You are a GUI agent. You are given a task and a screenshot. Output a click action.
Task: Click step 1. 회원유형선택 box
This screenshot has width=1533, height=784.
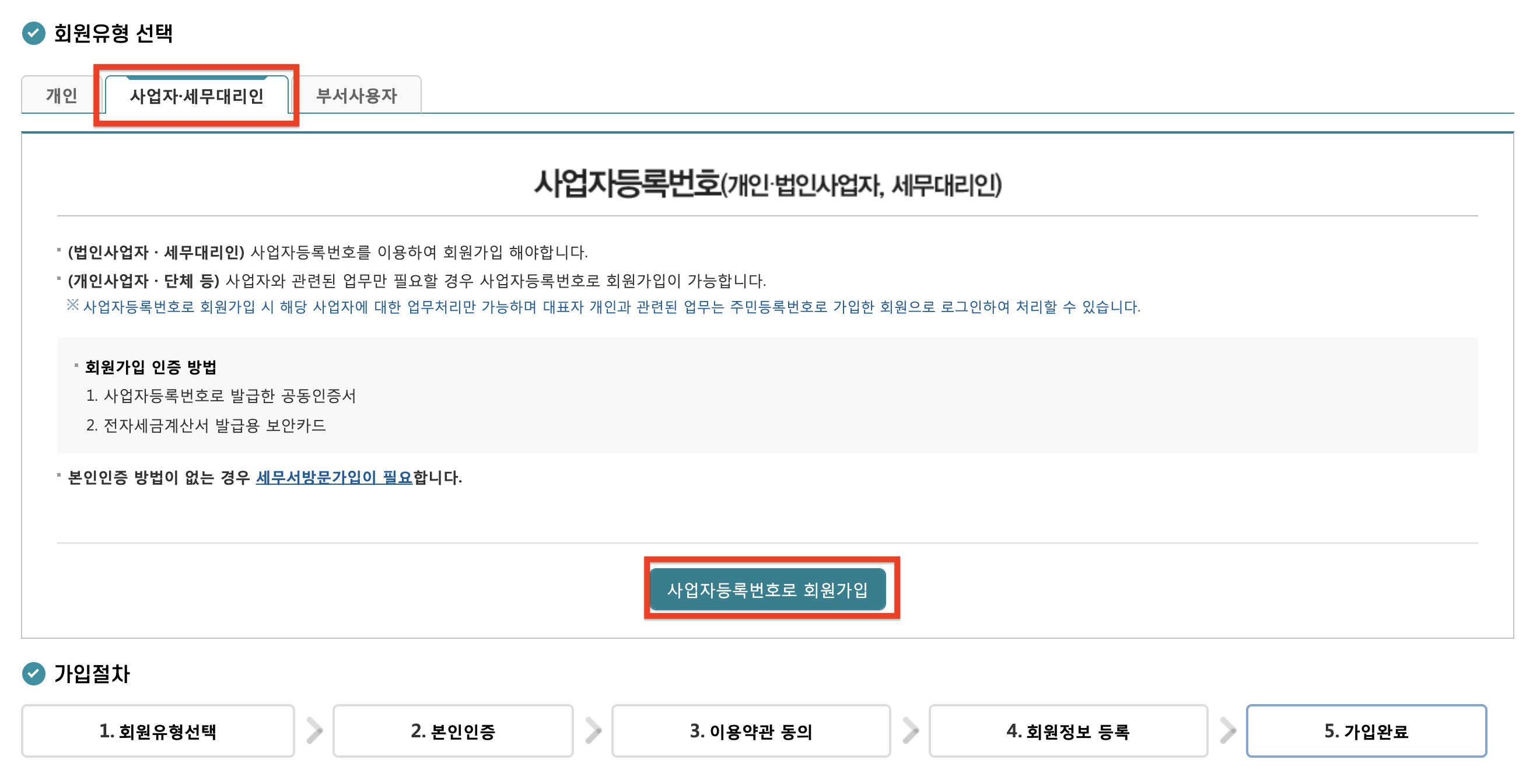coord(157,730)
